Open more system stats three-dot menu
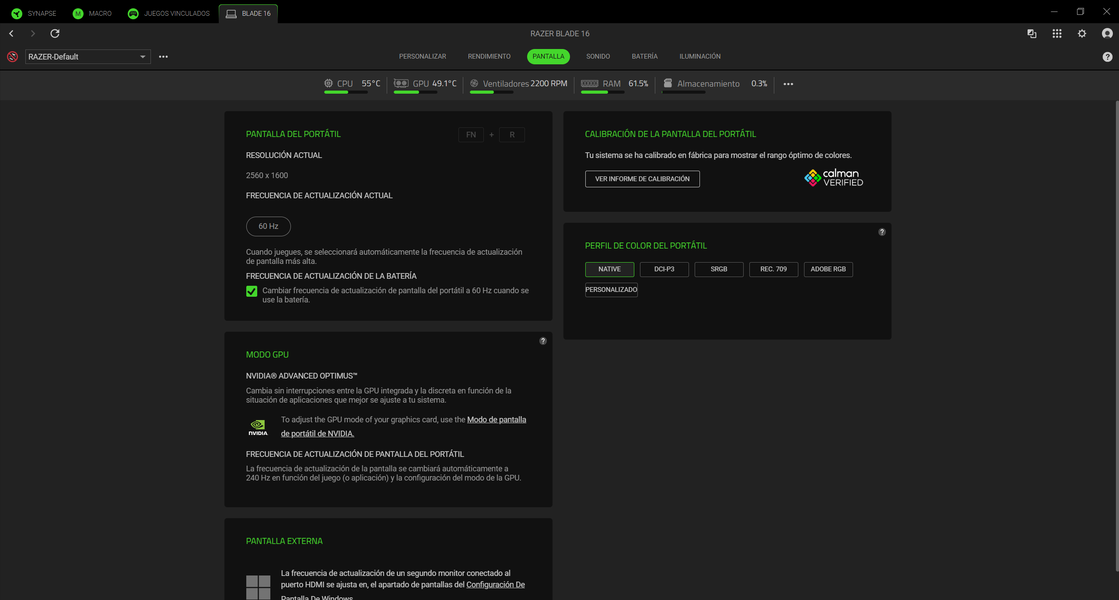1119x600 pixels. [789, 84]
